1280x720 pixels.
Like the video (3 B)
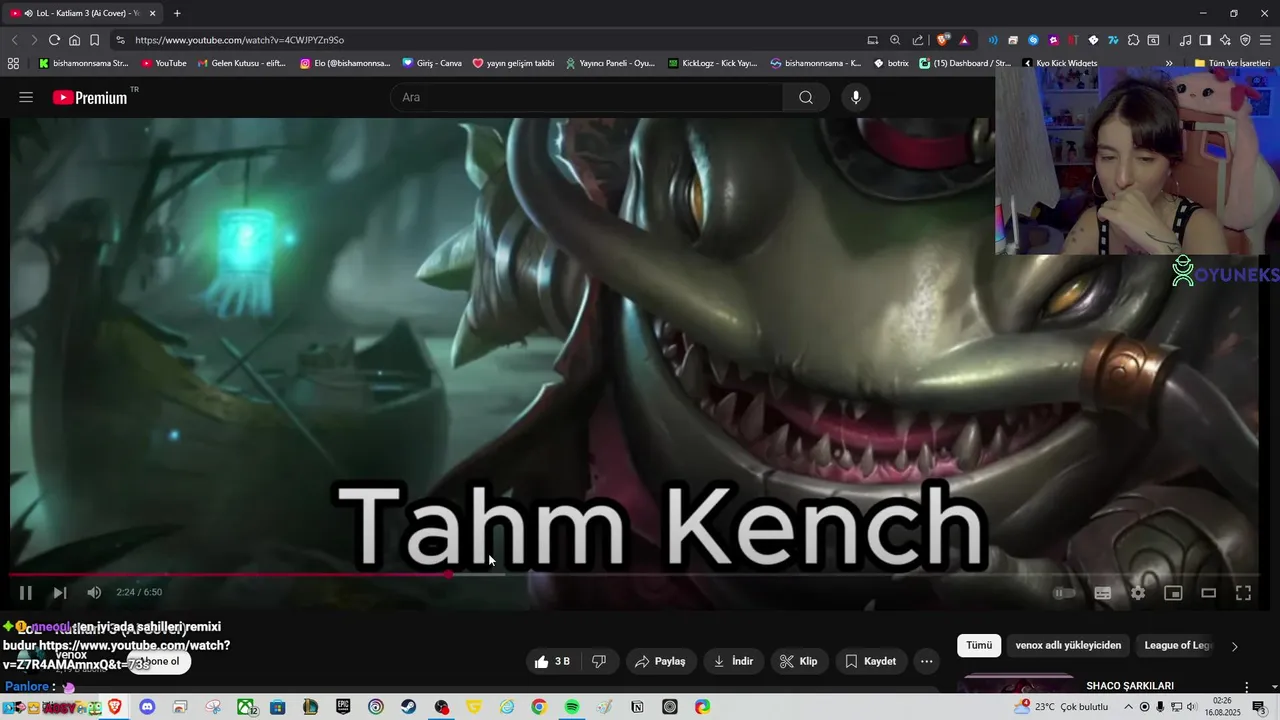tap(552, 661)
